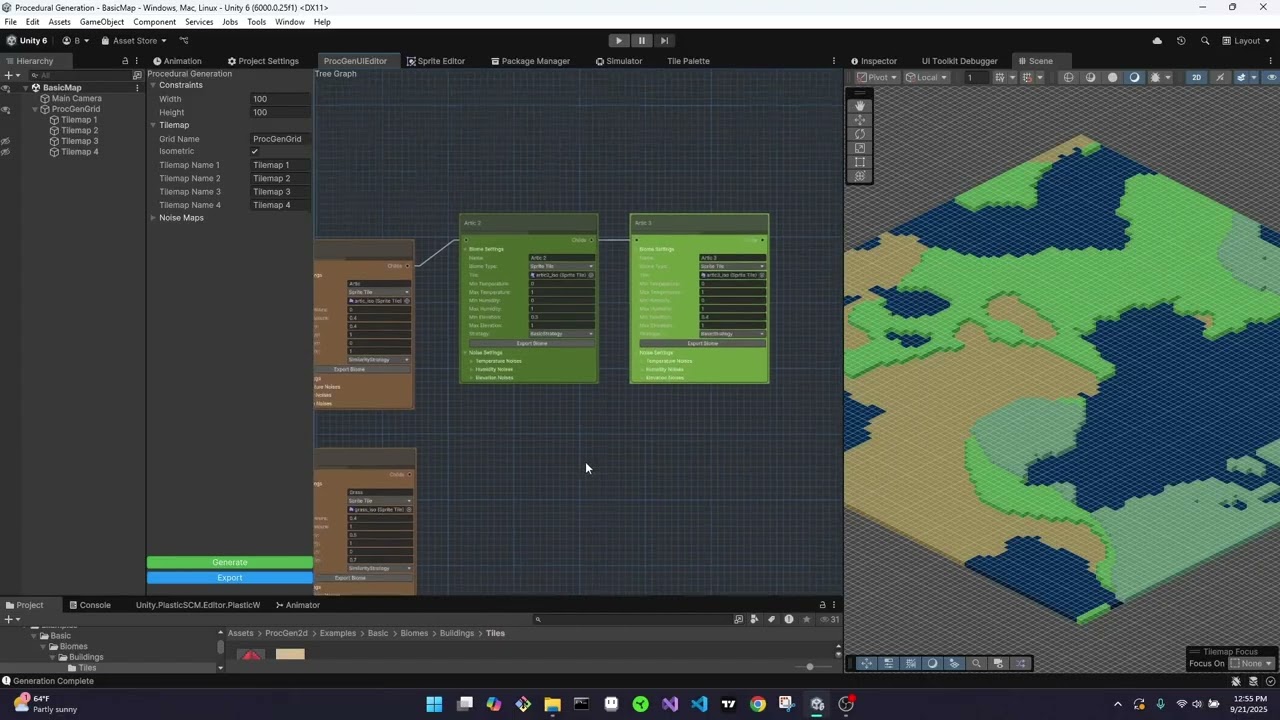The height and width of the screenshot is (720, 1280).
Task: Toggle 2D view mode in Scene
Action: [x=1196, y=78]
